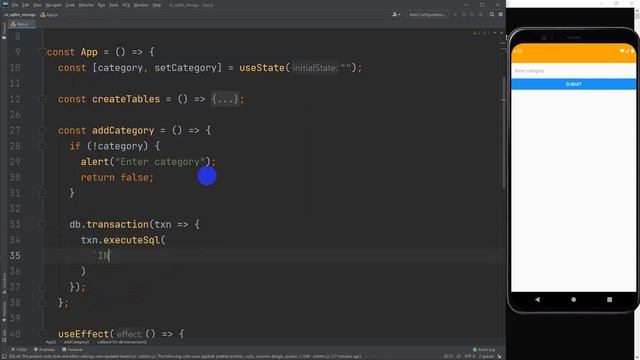Screen dimensions: 640x360
Task: Click the LF line separator status entry
Action: [459, 356]
